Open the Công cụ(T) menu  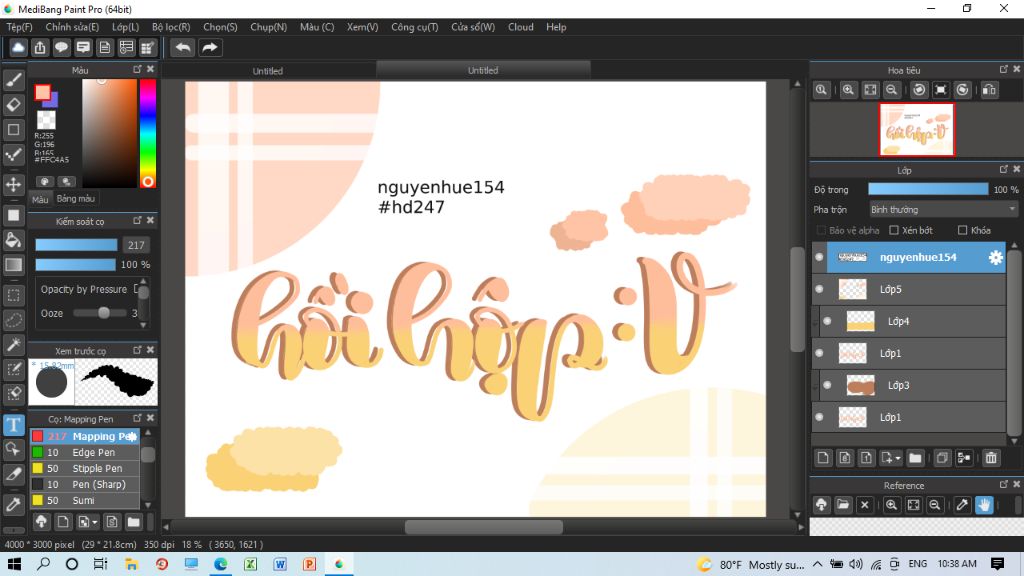[x=415, y=27]
